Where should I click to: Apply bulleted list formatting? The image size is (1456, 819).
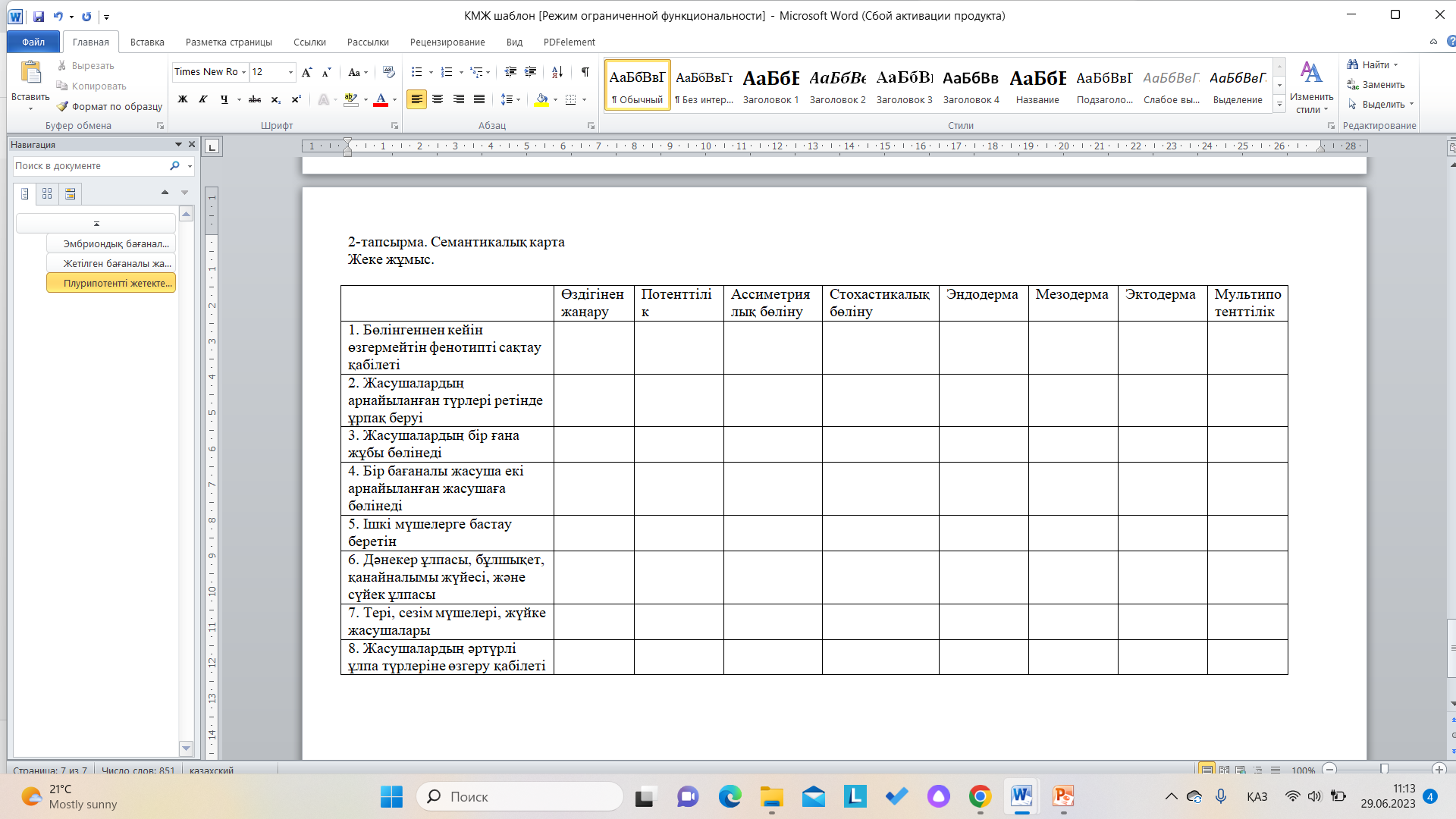coord(416,72)
